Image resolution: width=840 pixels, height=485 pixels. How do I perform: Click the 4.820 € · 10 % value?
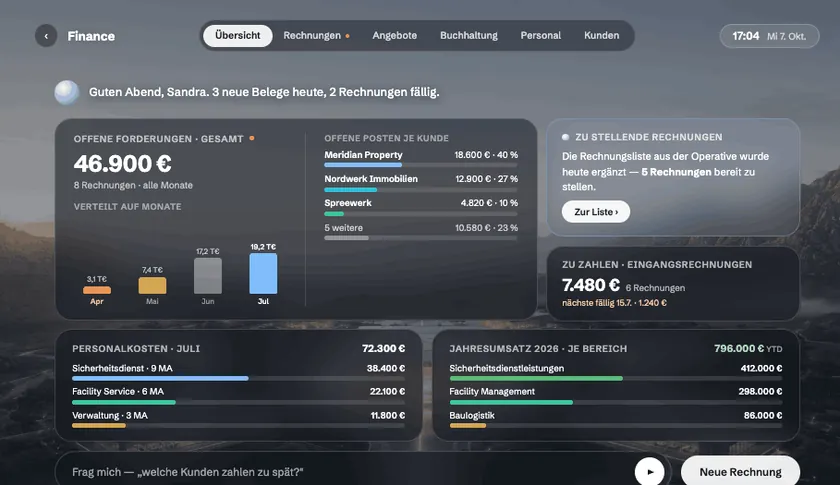489,203
